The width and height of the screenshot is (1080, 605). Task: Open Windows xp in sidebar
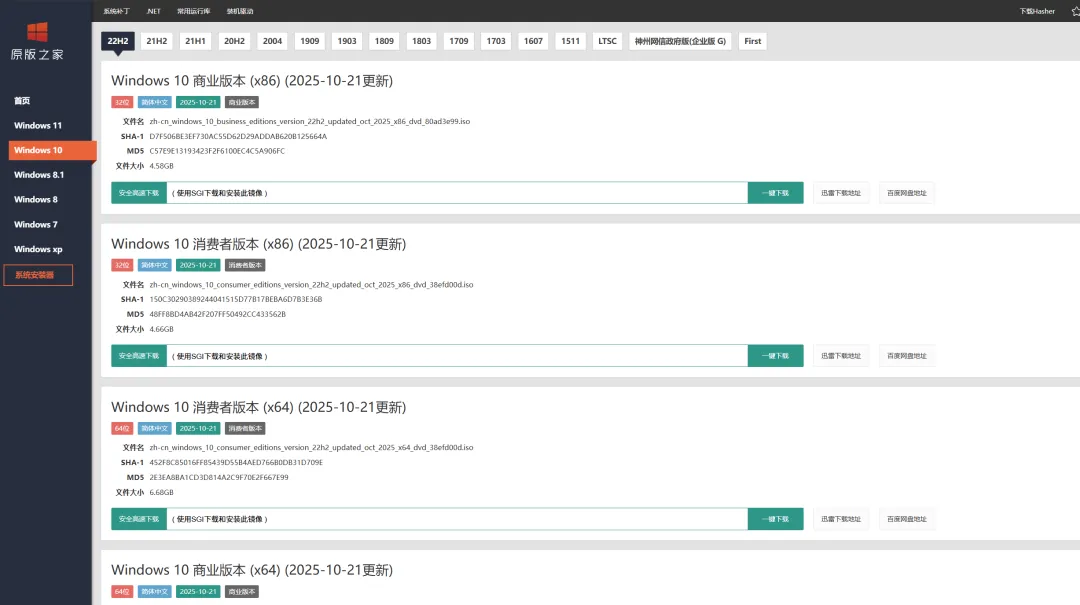click(38, 249)
